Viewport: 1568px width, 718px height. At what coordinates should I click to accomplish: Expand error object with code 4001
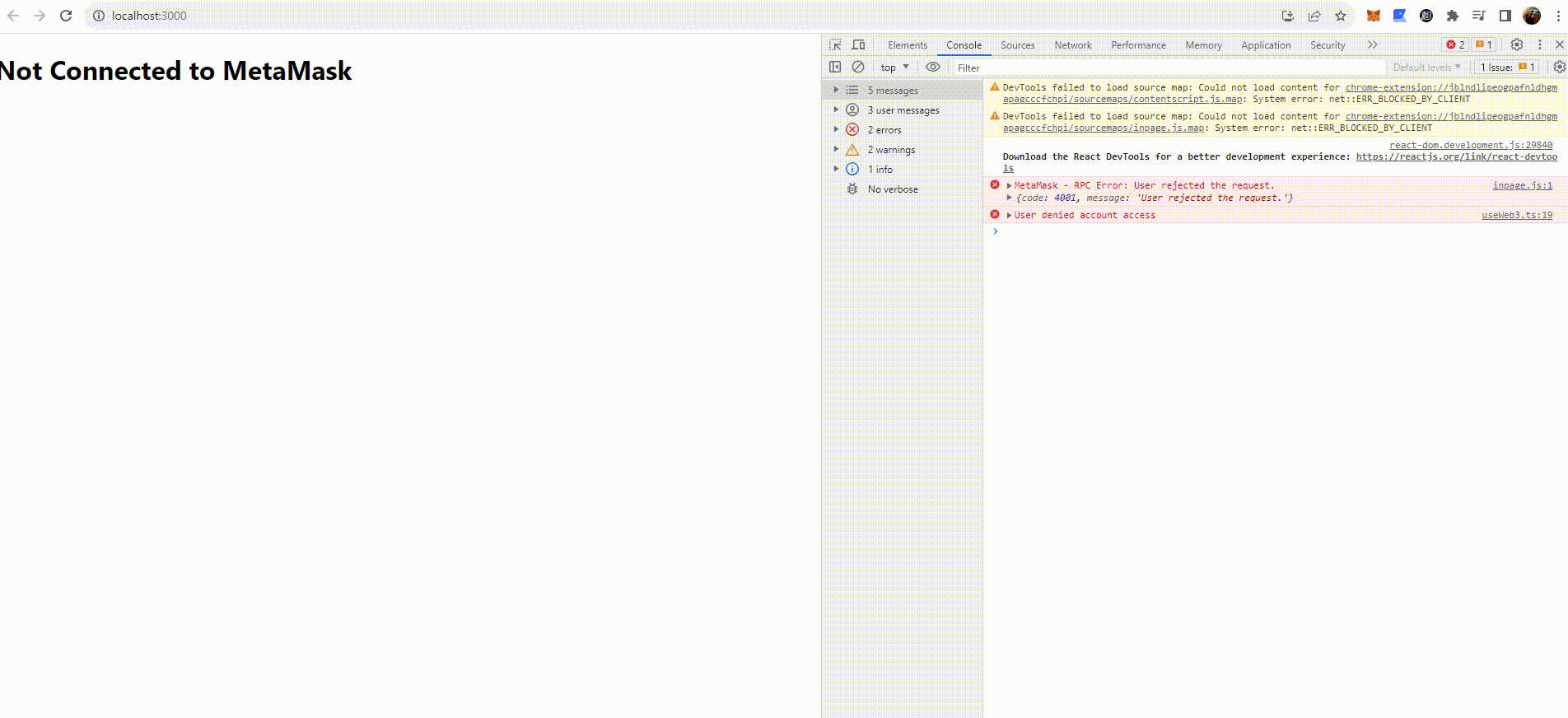[1009, 198]
